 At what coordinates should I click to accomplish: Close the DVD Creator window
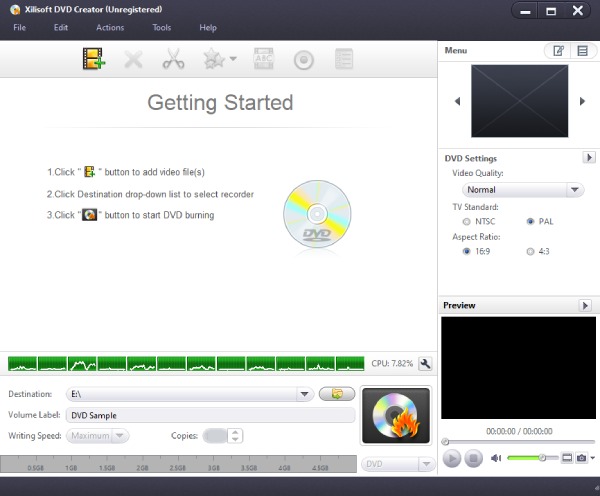click(577, 11)
